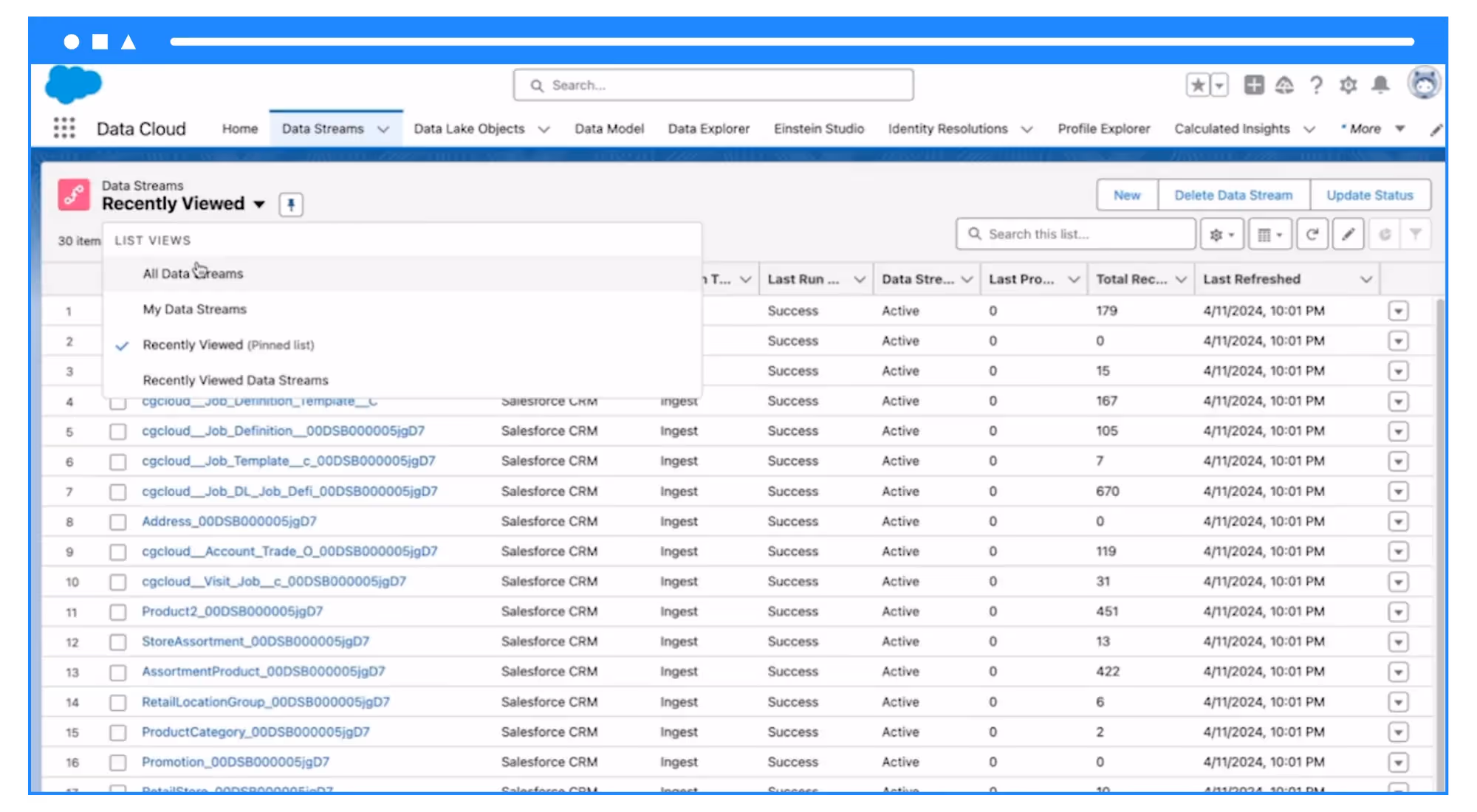
Task: Open row 16 action dropdown arrow
Action: (x=1398, y=762)
